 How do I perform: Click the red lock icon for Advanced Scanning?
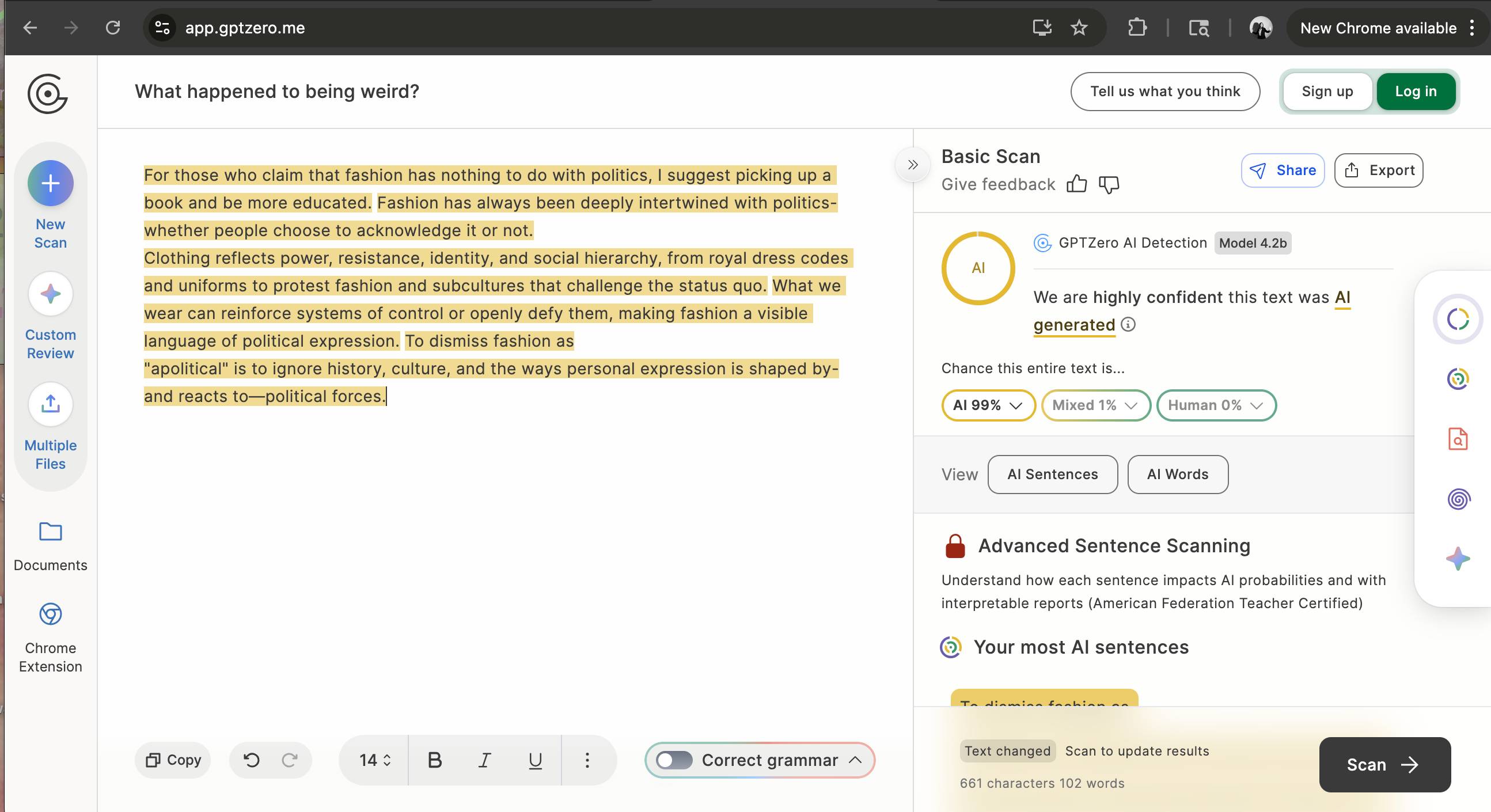click(955, 546)
